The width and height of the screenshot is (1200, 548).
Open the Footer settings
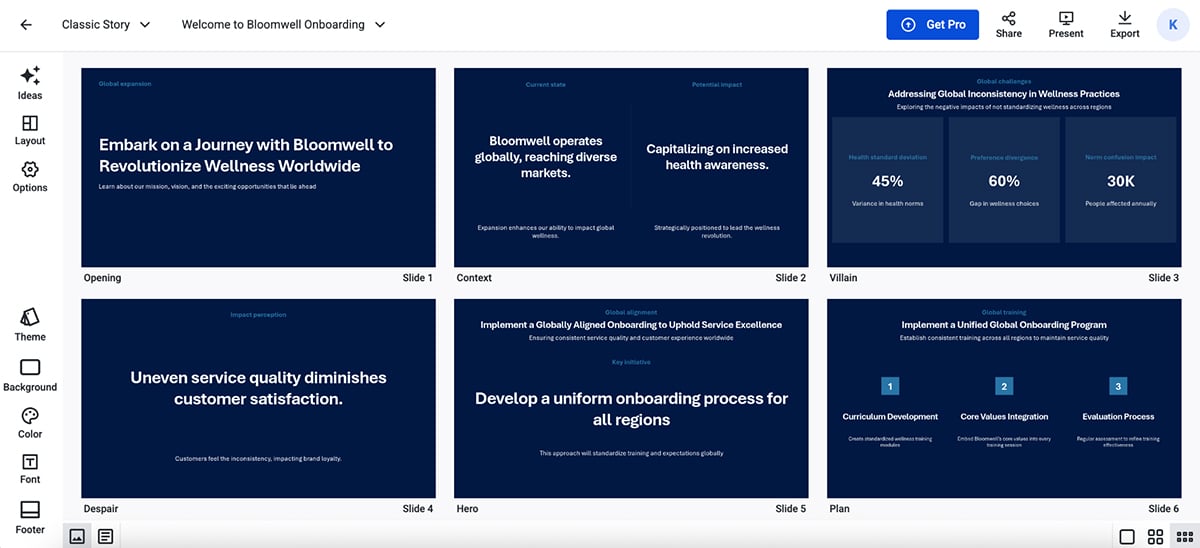tap(30, 518)
